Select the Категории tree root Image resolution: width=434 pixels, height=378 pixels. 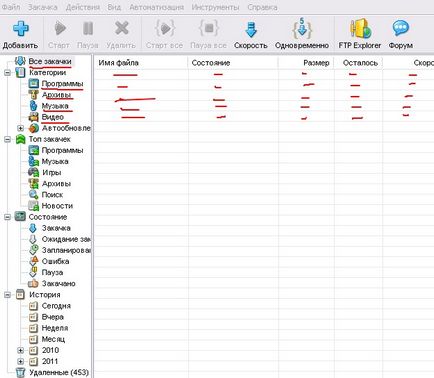[47, 72]
